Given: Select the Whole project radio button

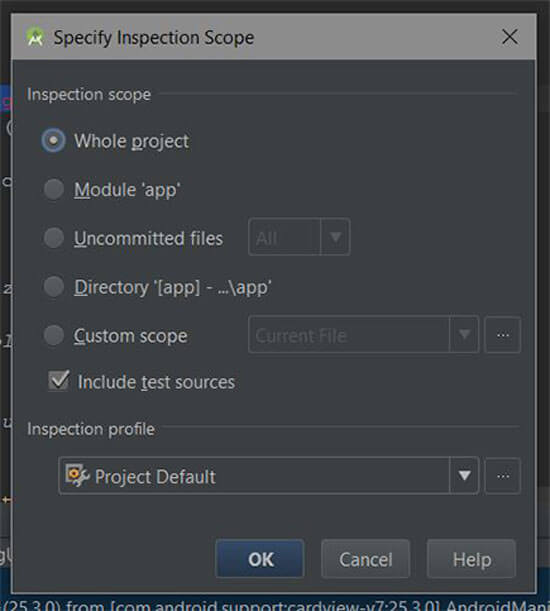Looking at the screenshot, I should click(53, 140).
